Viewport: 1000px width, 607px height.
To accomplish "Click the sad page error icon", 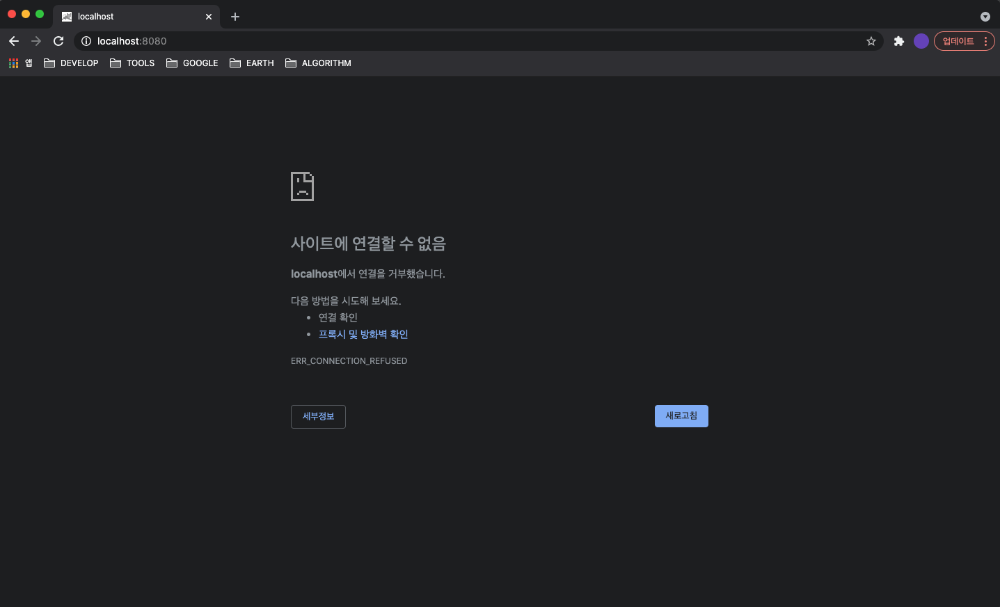I will (302, 186).
